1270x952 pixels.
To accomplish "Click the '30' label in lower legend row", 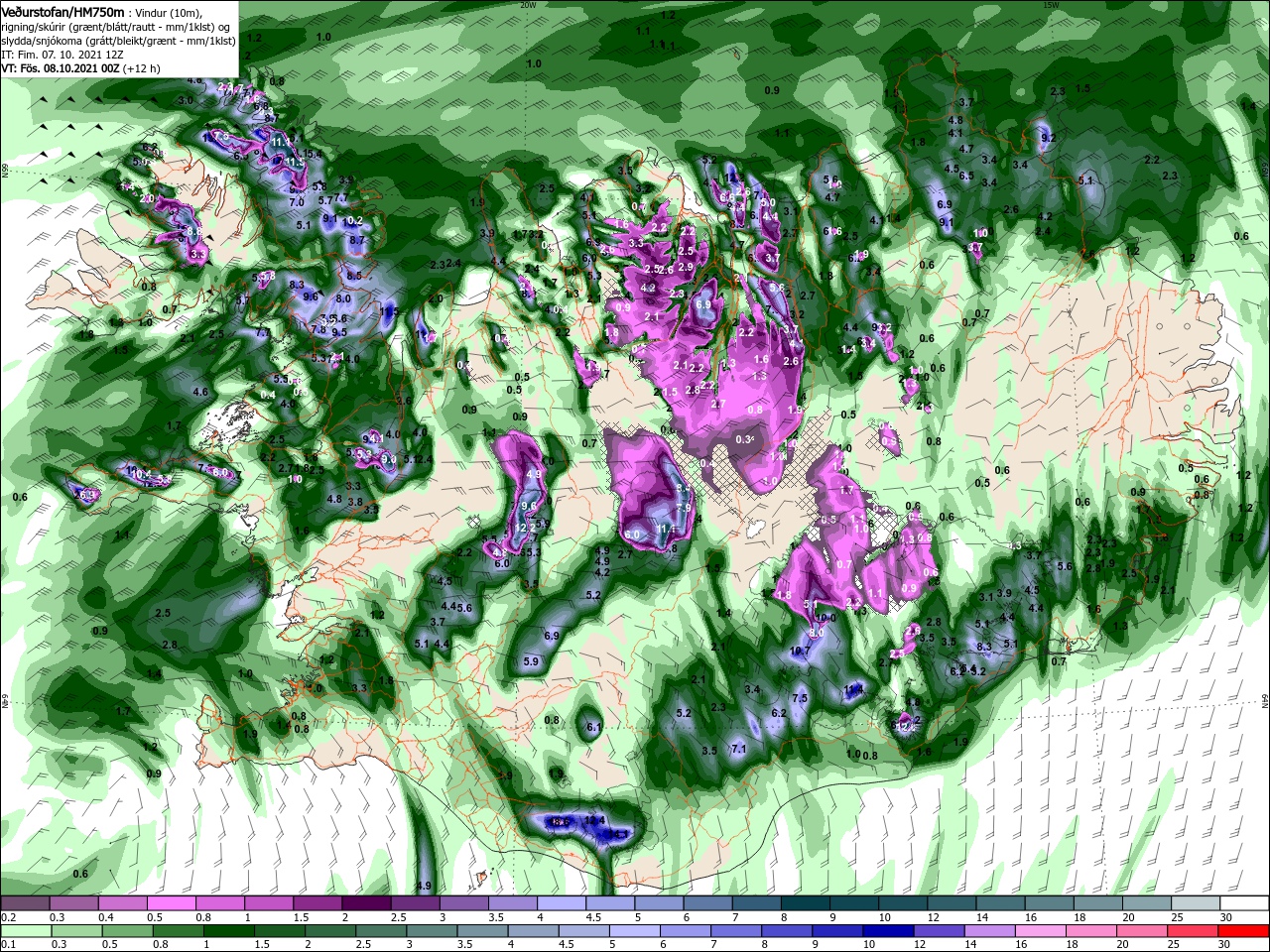I will (x=1226, y=944).
